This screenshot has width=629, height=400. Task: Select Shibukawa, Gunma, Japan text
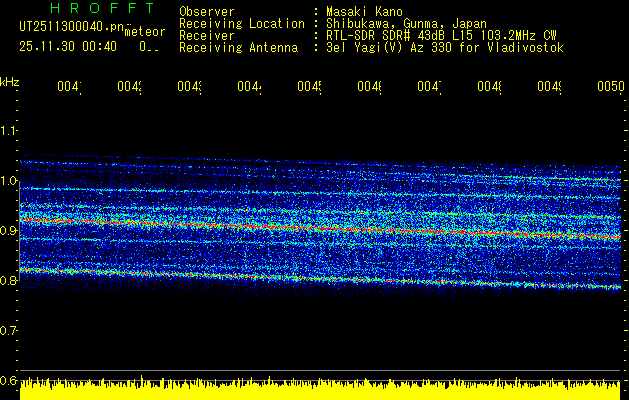[407, 23]
